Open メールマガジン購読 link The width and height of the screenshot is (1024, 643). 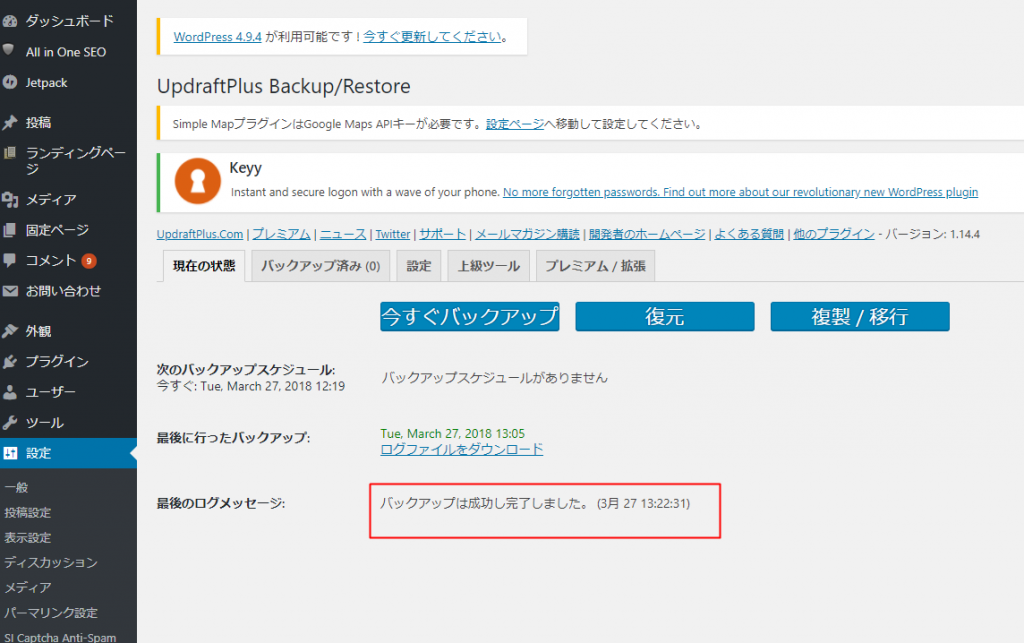pos(527,234)
